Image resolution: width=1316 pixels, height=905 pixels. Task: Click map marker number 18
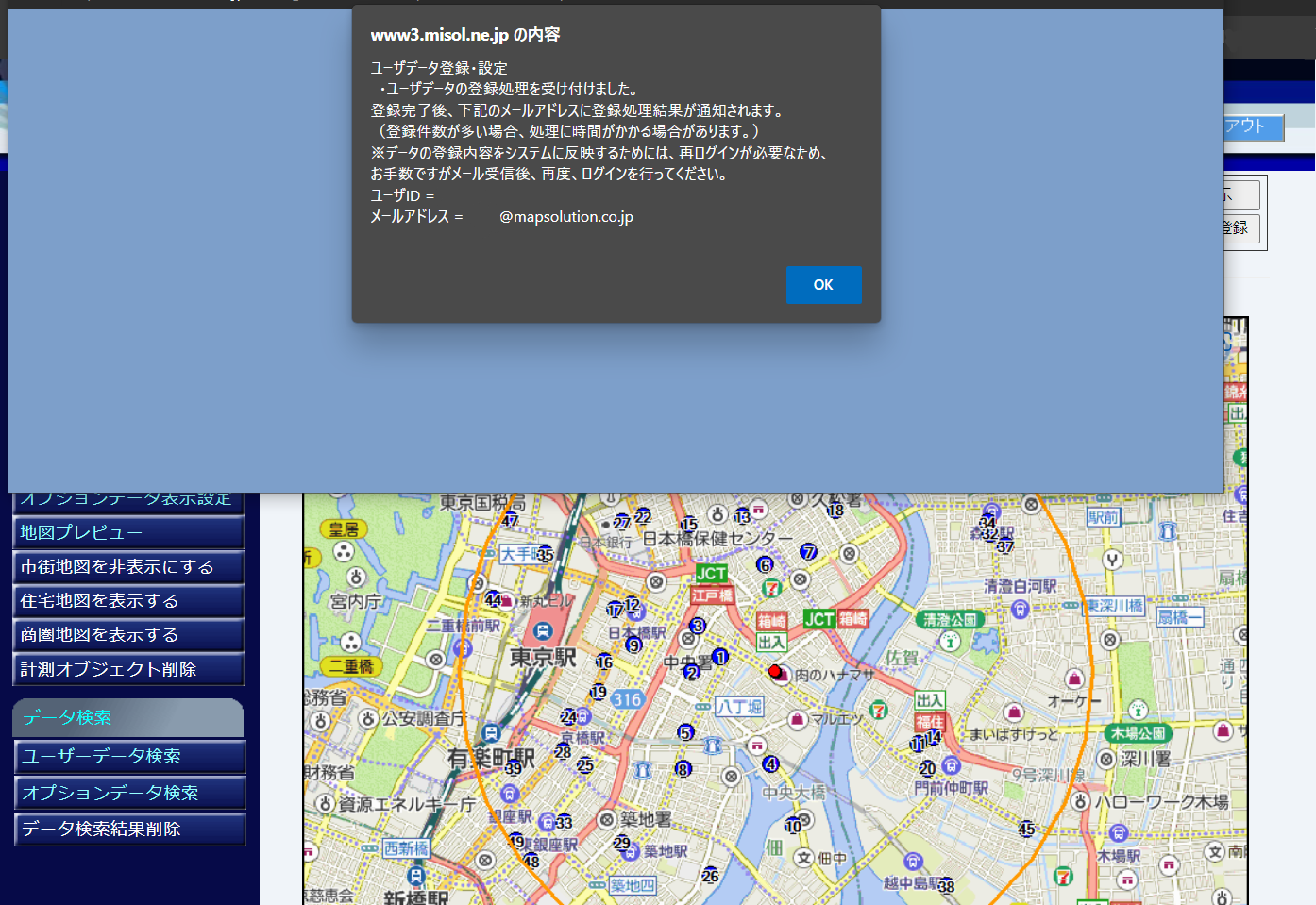tap(835, 511)
